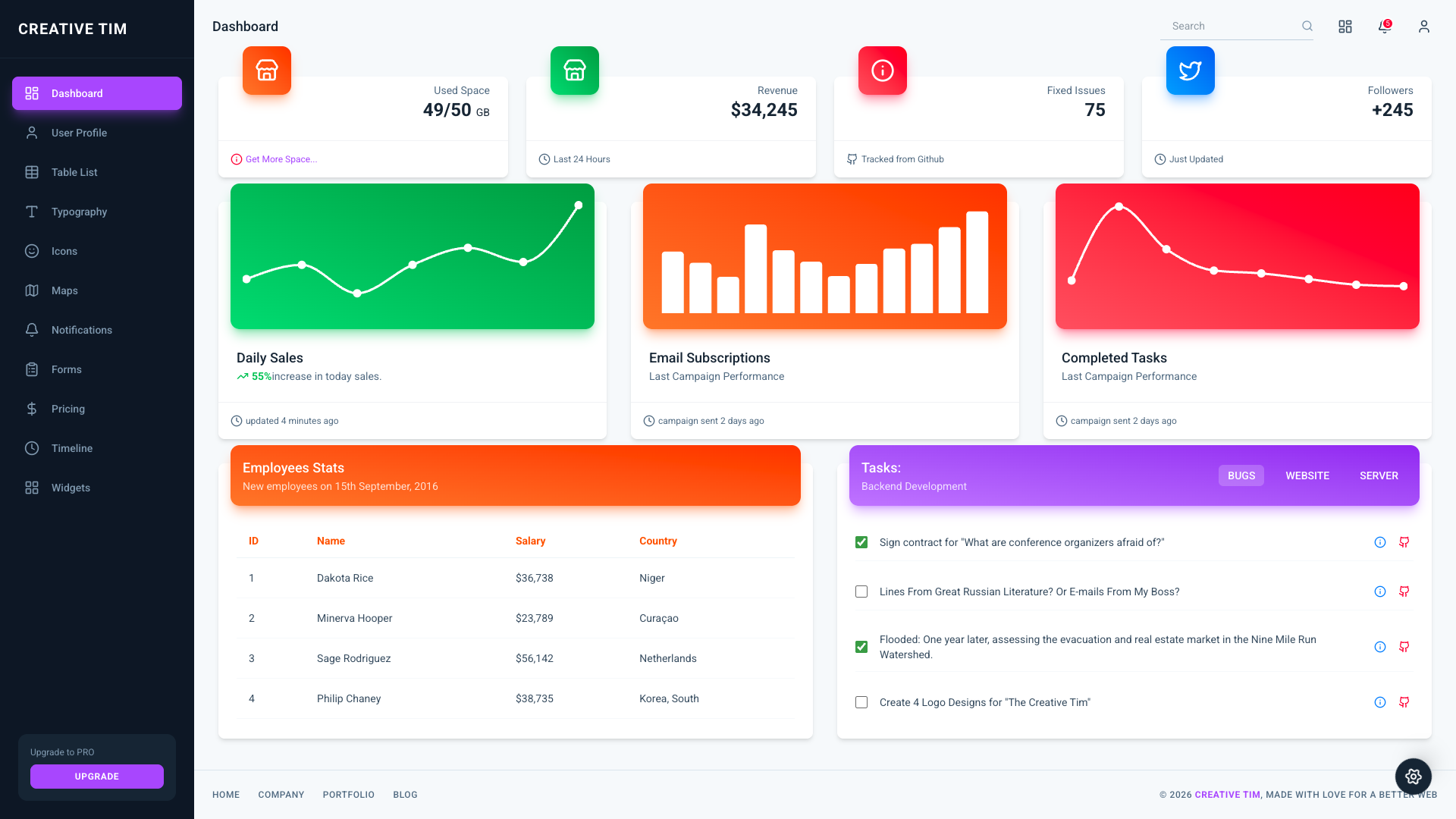
Task: Click the search magnifier icon
Action: pos(1307,26)
